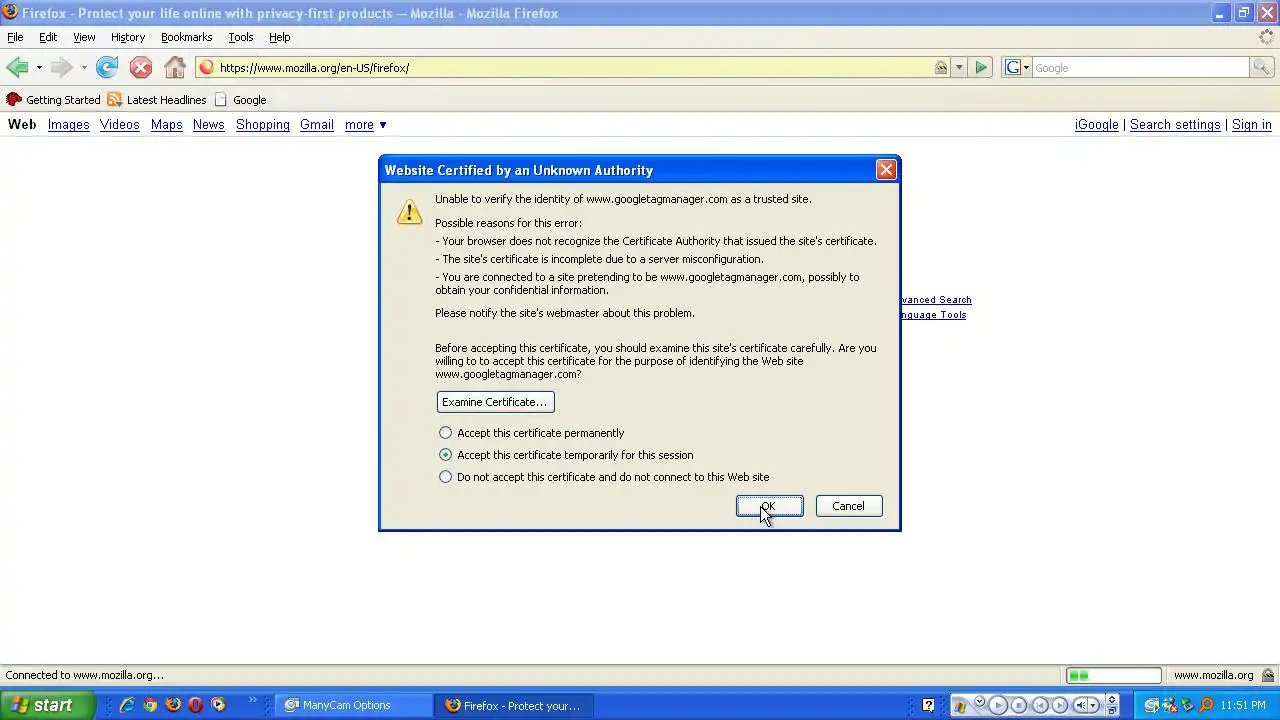The width and height of the screenshot is (1280, 720).
Task: Open the Help menu
Action: point(279,37)
